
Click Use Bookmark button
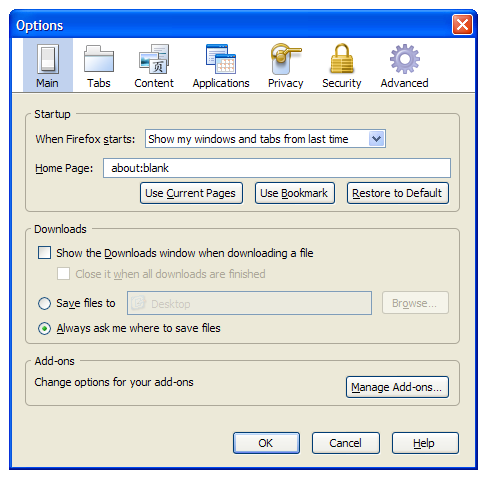click(295, 193)
